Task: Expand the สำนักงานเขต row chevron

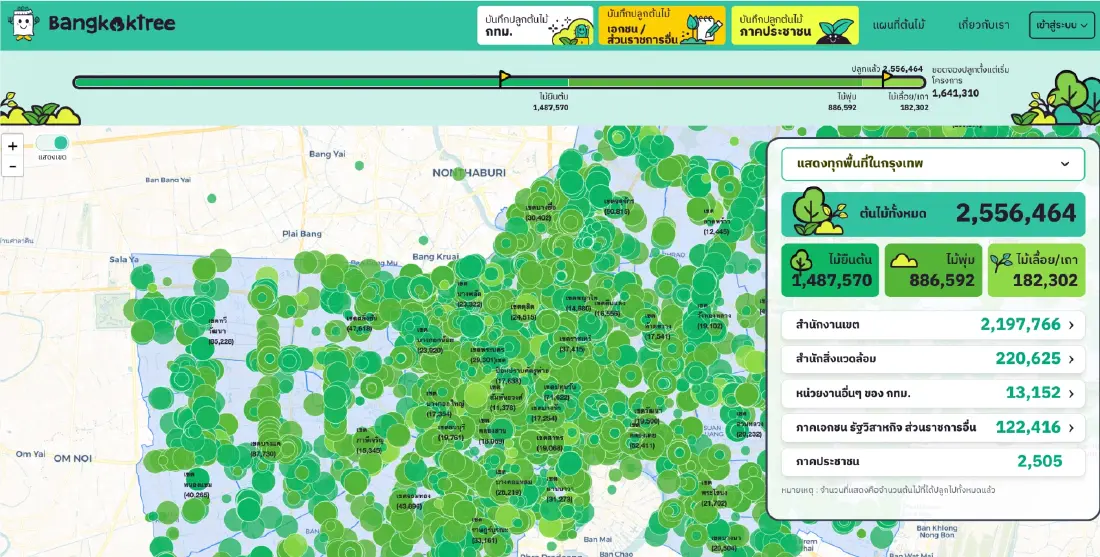Action: (1071, 325)
